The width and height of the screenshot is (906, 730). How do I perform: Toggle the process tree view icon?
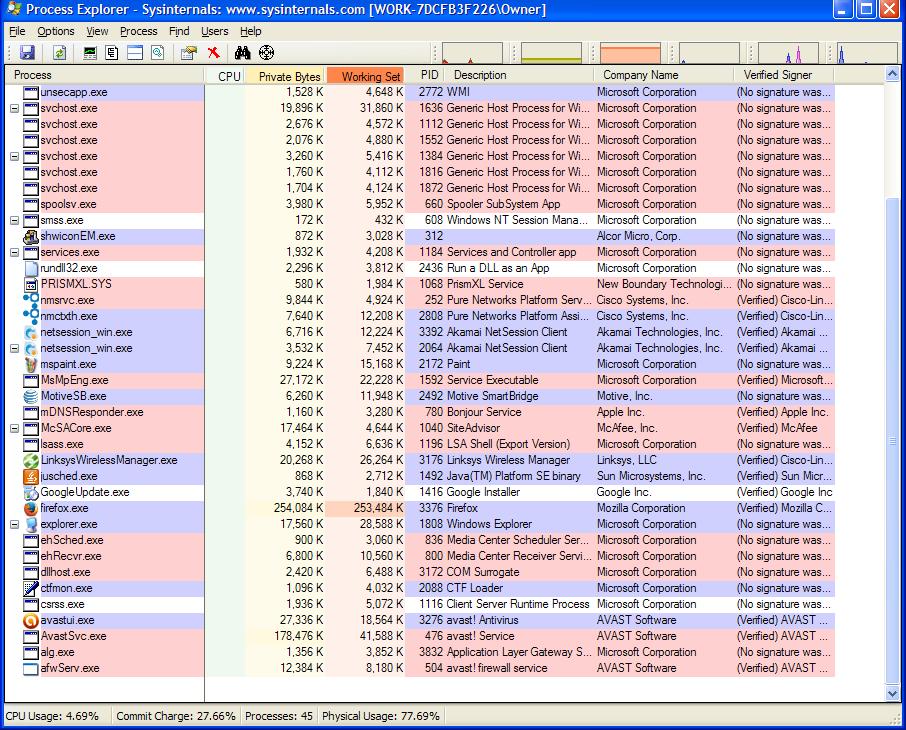(x=112, y=53)
